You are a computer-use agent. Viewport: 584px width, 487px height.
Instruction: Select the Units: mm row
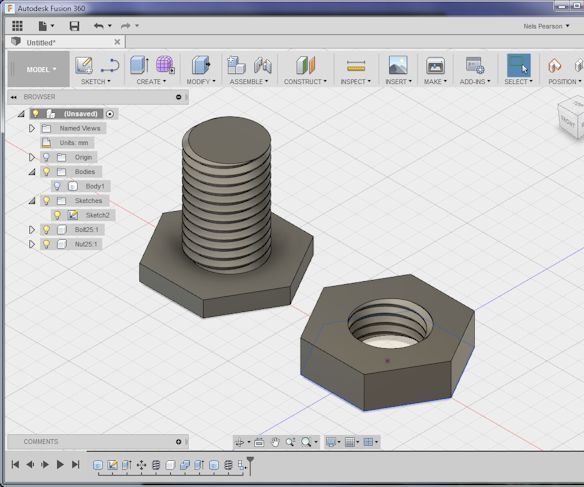[67, 143]
